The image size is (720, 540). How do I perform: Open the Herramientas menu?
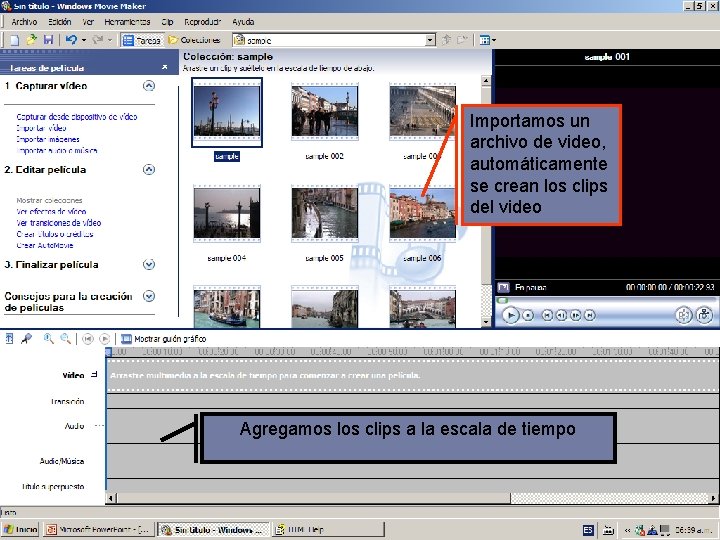[x=127, y=22]
